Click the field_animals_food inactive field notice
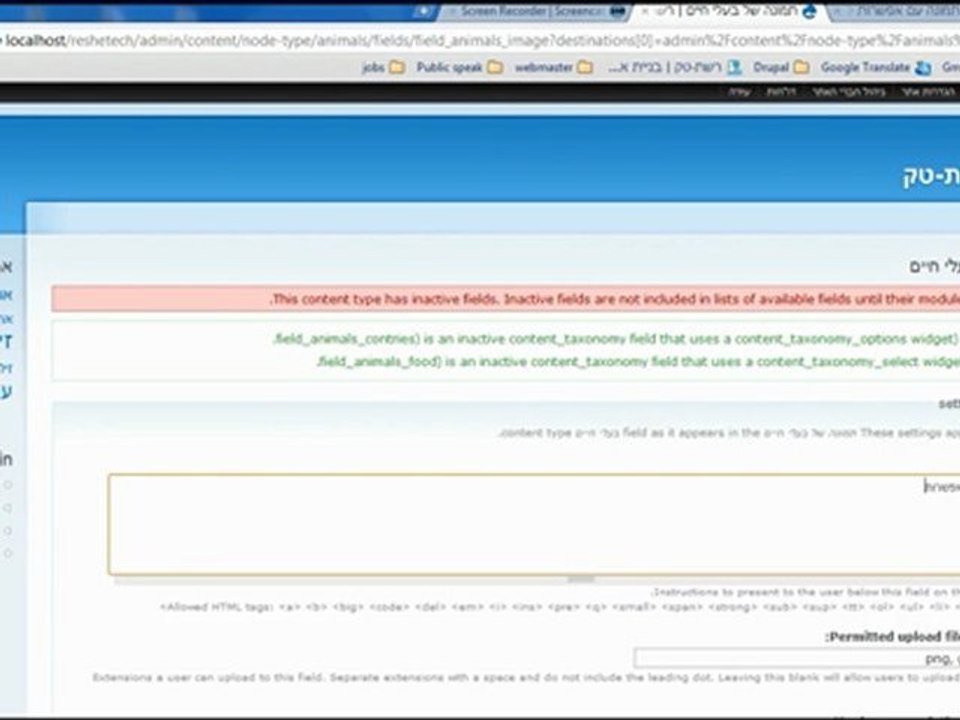This screenshot has height=720, width=960. point(638,362)
